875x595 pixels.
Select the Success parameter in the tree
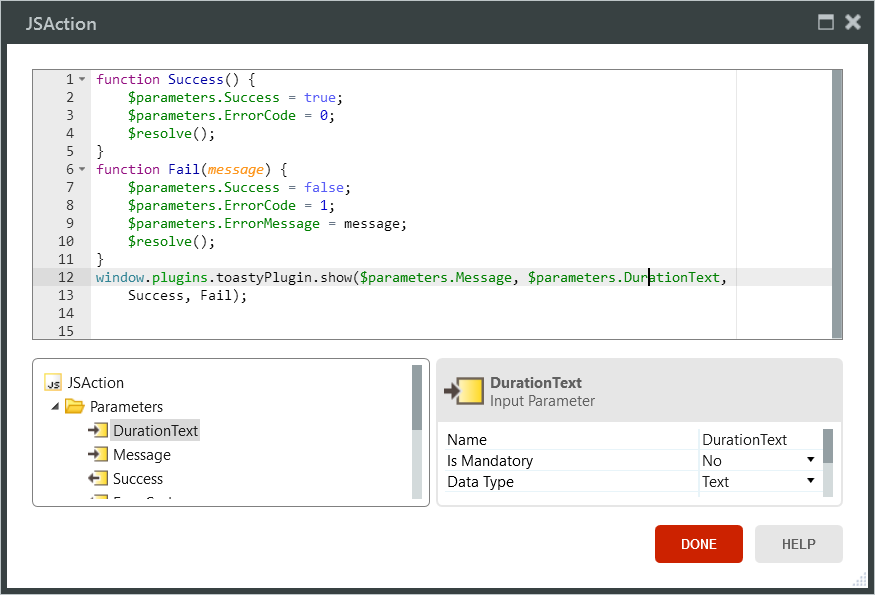(138, 479)
